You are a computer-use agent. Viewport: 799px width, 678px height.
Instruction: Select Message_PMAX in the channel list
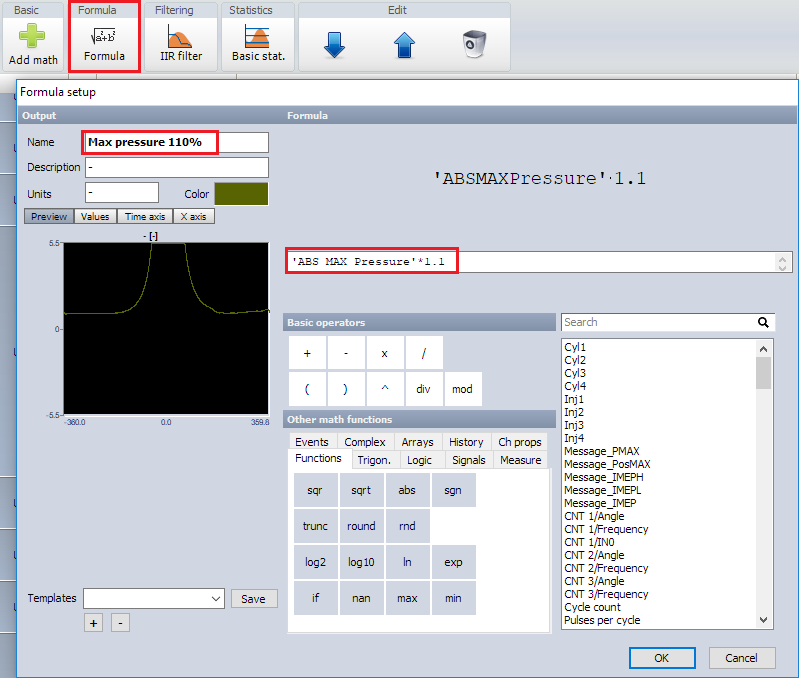tap(602, 451)
